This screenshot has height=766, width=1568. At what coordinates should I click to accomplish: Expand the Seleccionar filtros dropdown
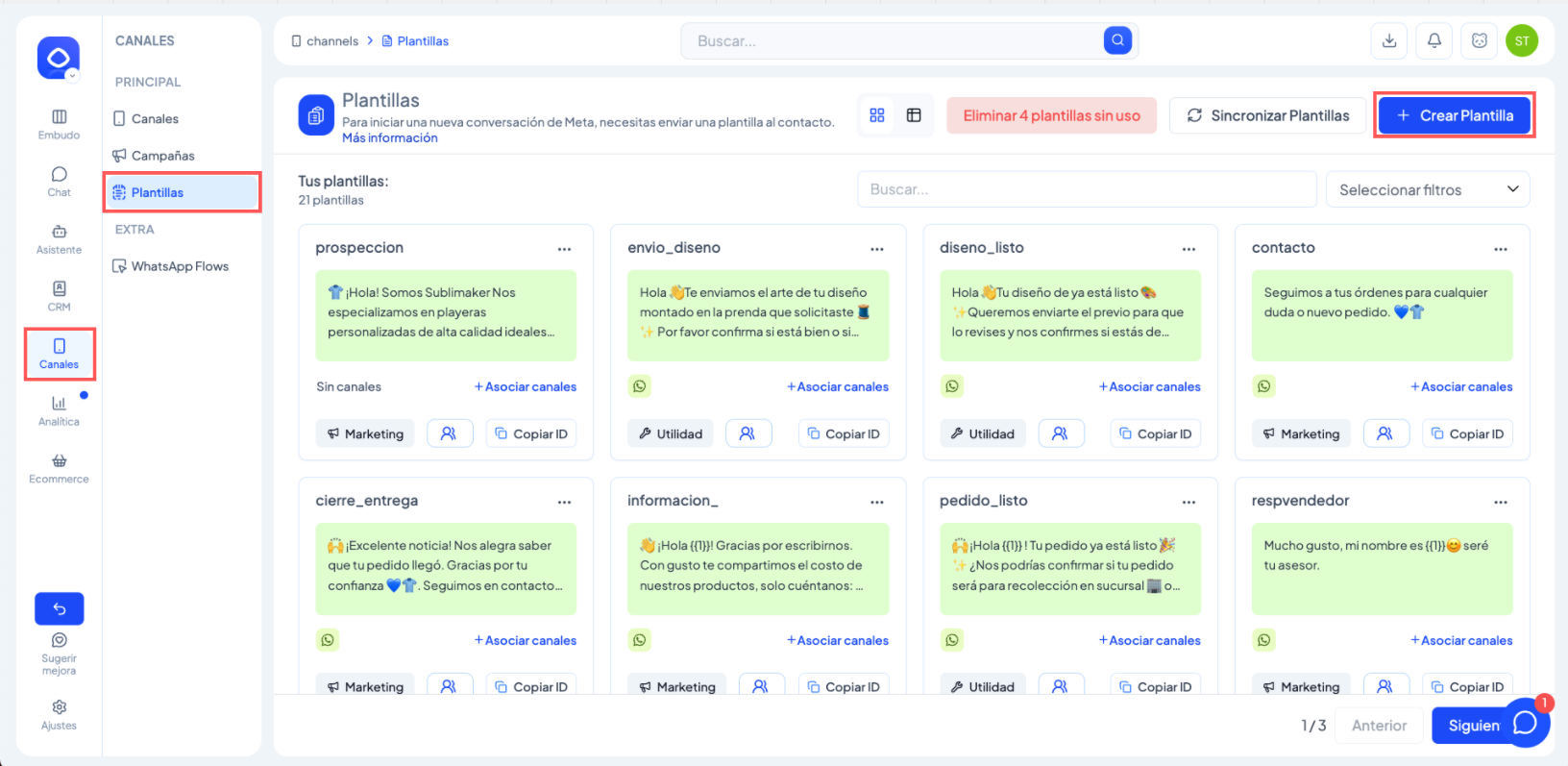point(1427,189)
